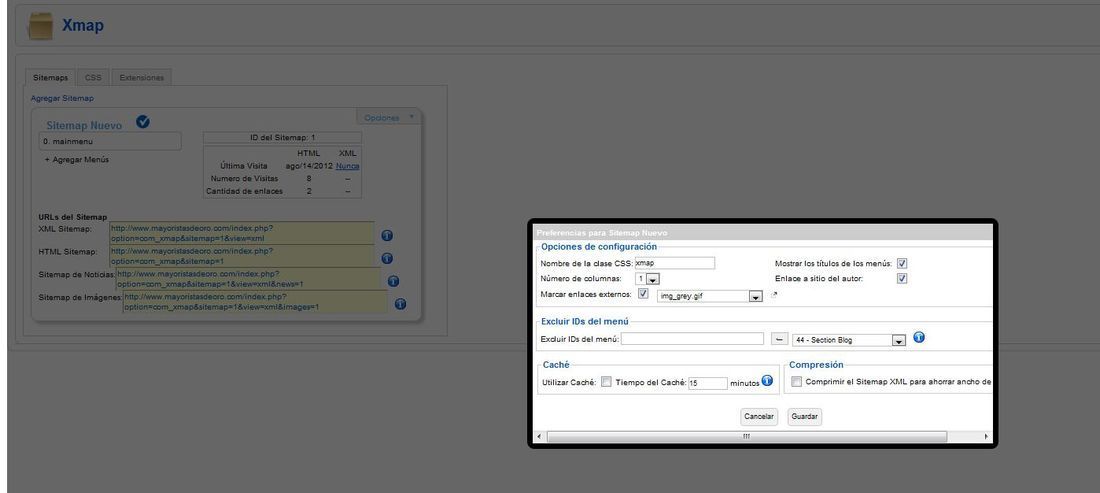
Task: Click the Xmap package icon in header
Action: point(40,27)
